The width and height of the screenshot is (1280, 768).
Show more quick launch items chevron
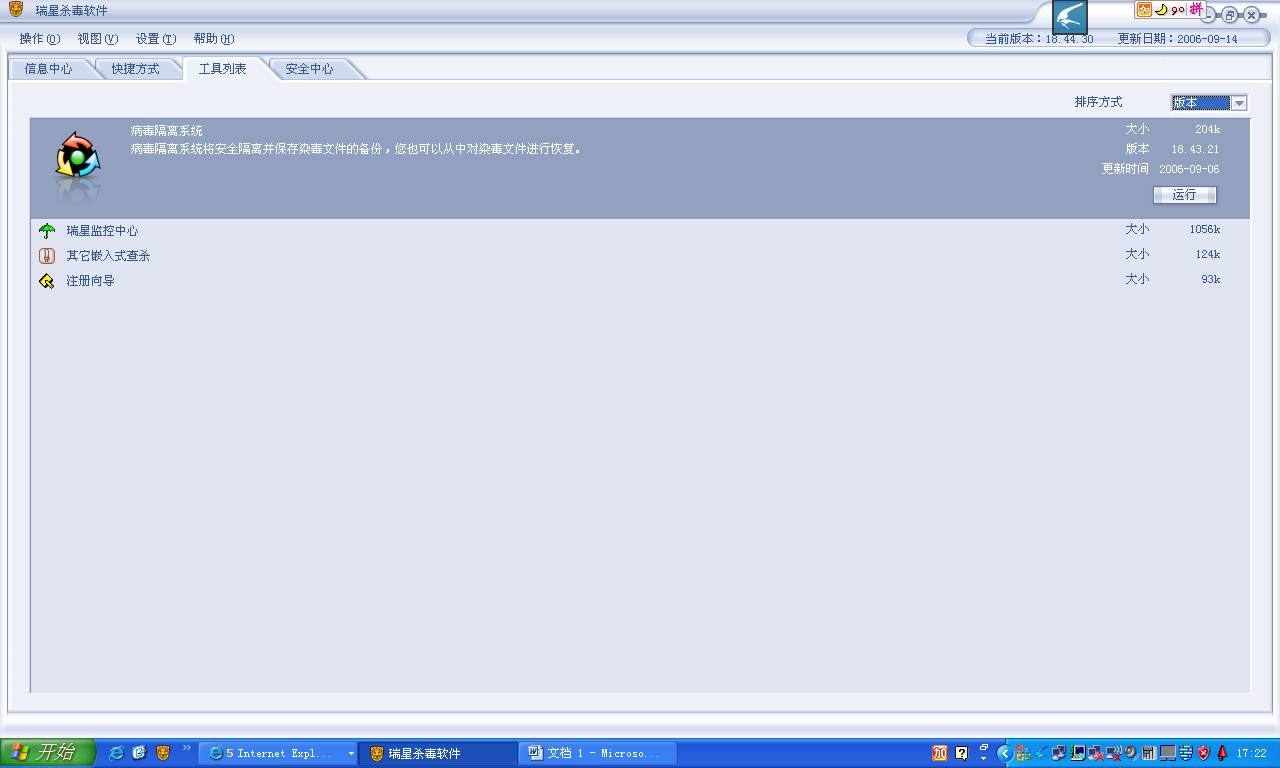[186, 748]
